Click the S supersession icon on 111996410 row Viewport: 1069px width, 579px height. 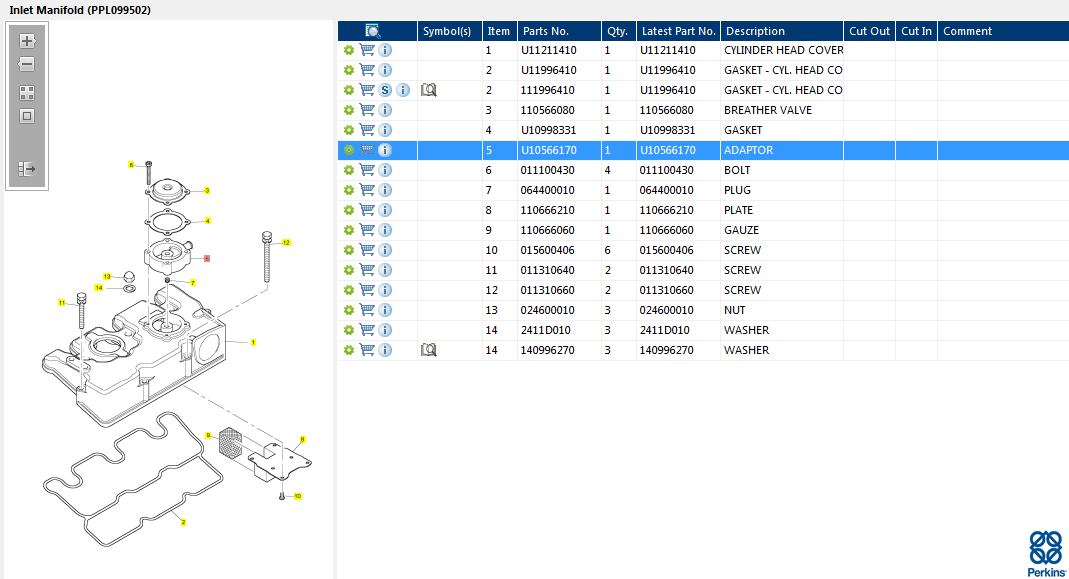[x=385, y=90]
